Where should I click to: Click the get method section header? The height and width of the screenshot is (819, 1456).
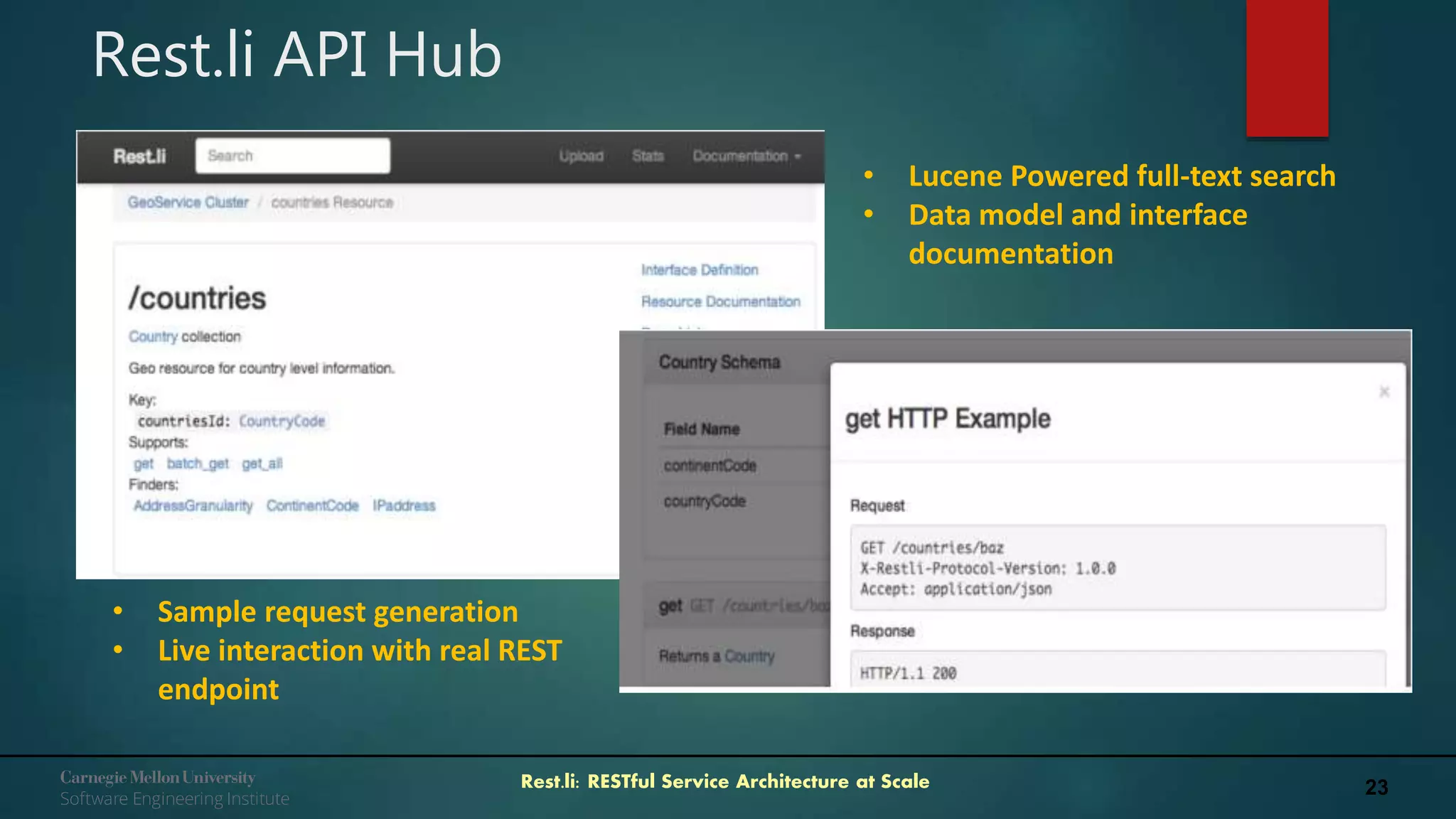coord(737,606)
